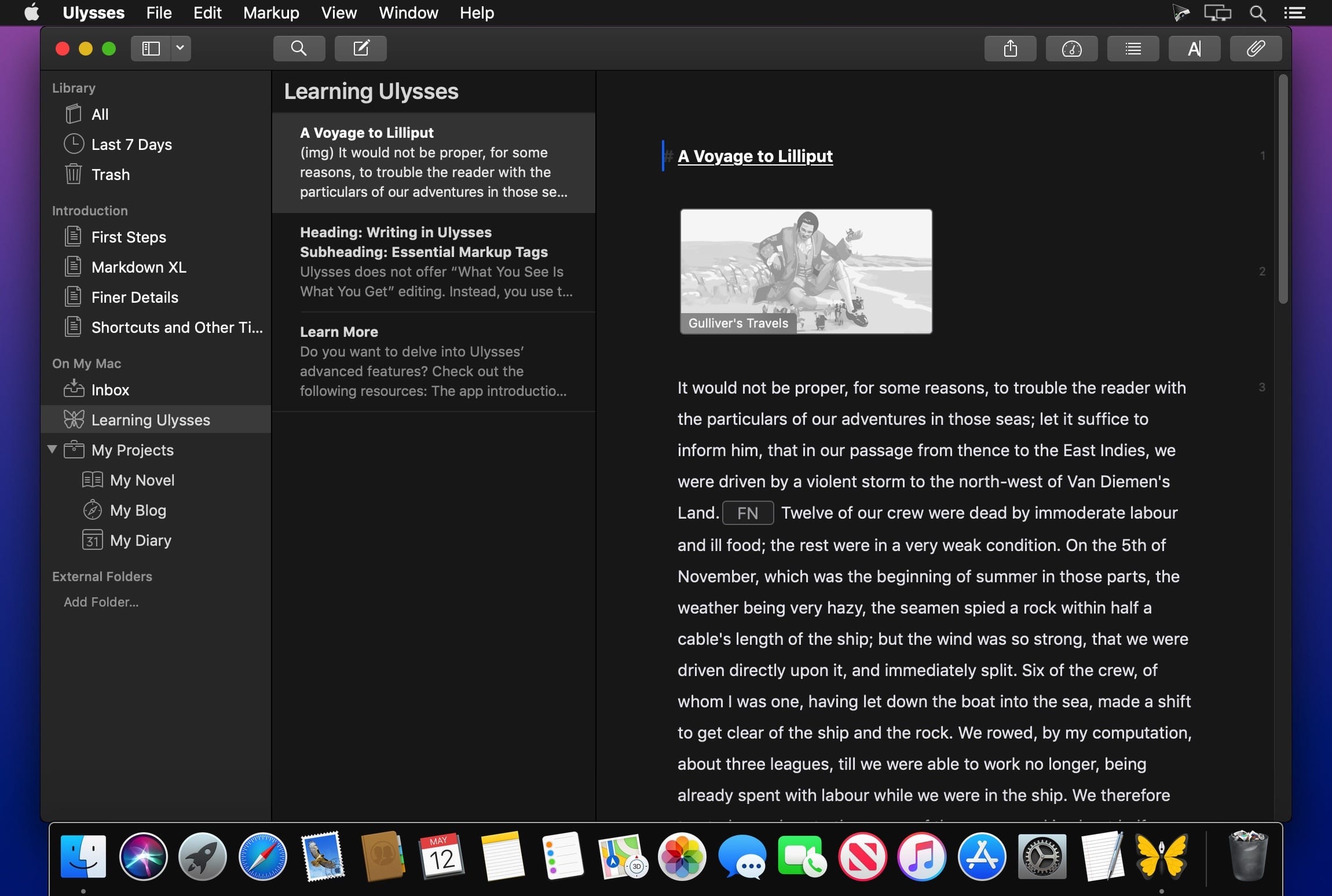Click the FN footnote marker in the text
This screenshot has height=896, width=1332.
748,513
